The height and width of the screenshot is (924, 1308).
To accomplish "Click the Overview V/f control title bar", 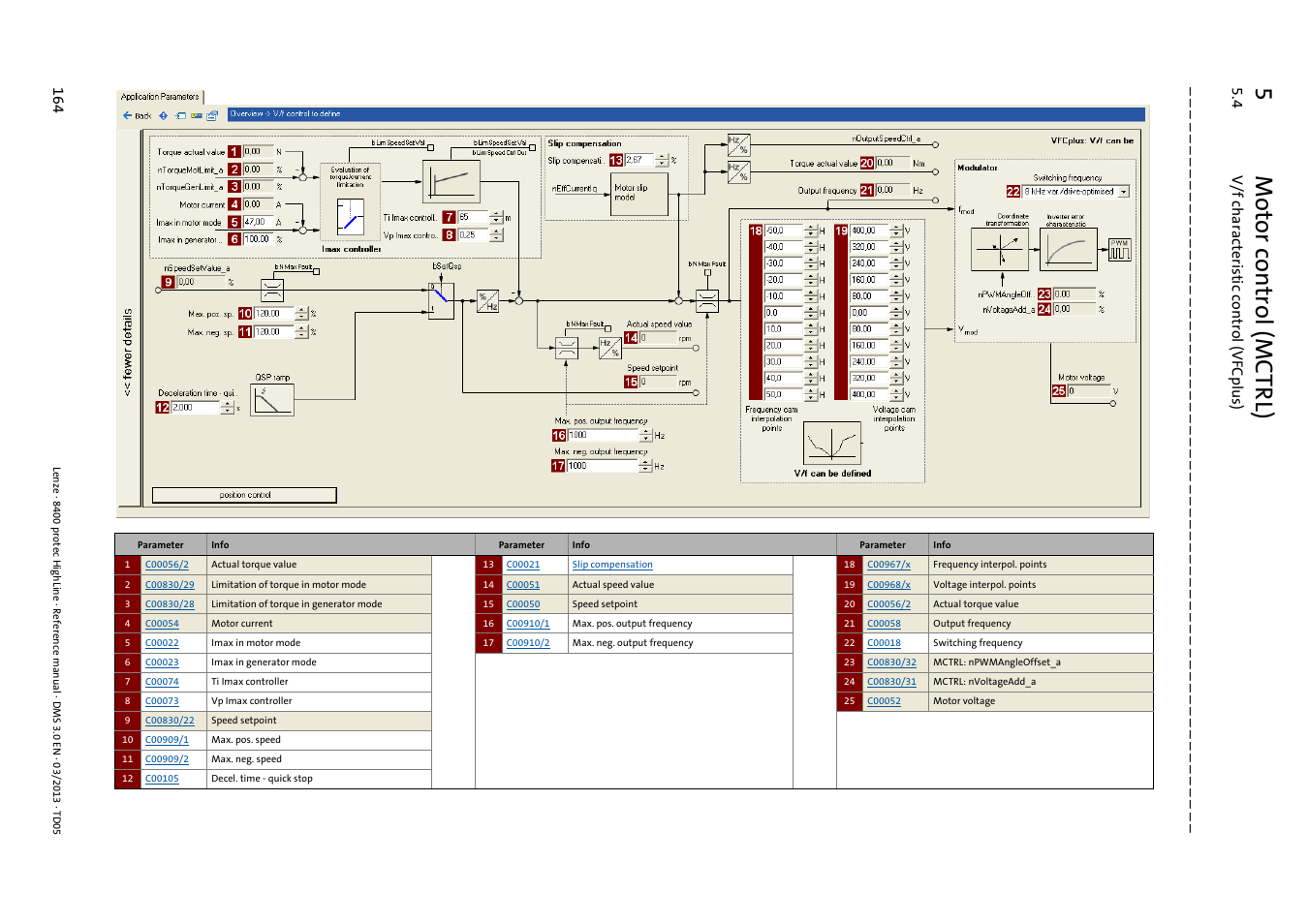I will click(x=686, y=114).
